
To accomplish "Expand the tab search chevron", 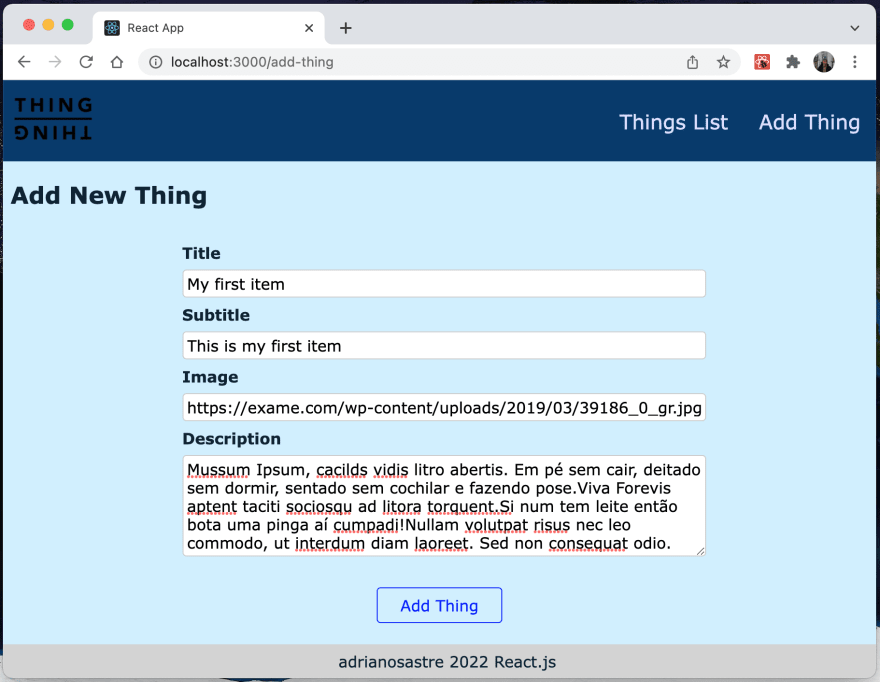I will (855, 28).
